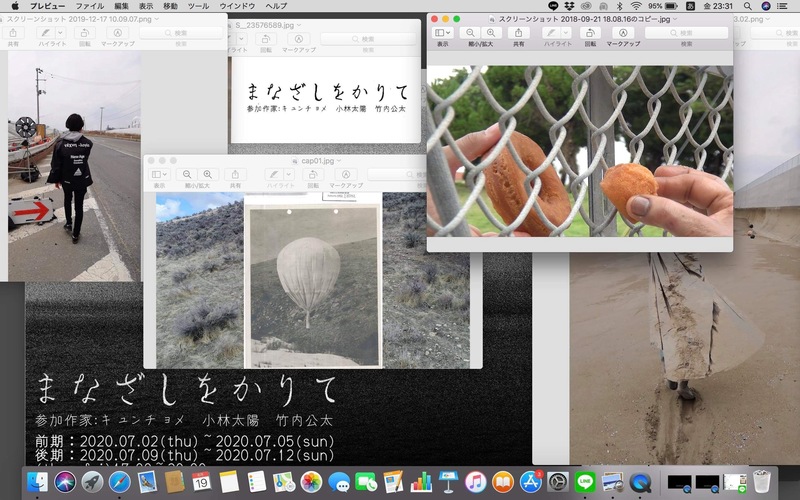Viewport: 800px width, 500px height.
Task: Share the cap01.jpg image
Action: point(235,174)
